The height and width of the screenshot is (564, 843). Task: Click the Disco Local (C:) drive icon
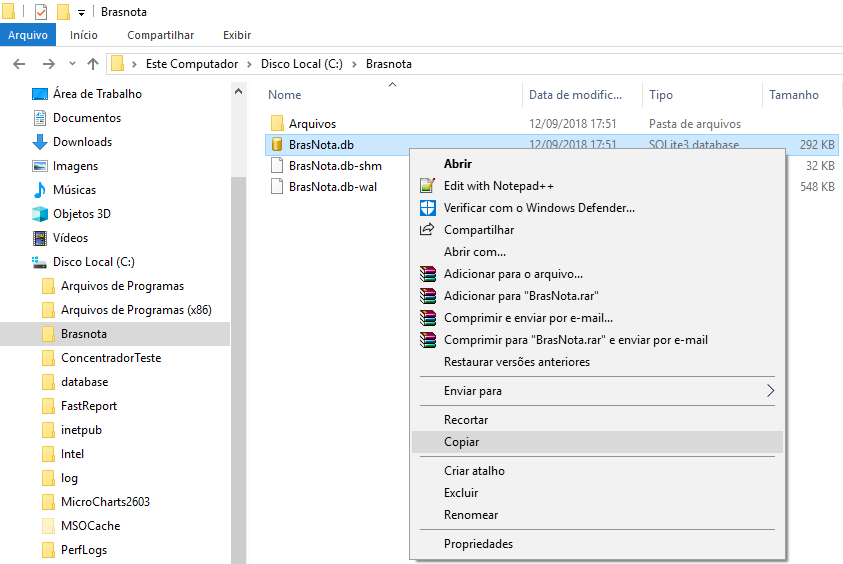pyautogui.click(x=39, y=262)
